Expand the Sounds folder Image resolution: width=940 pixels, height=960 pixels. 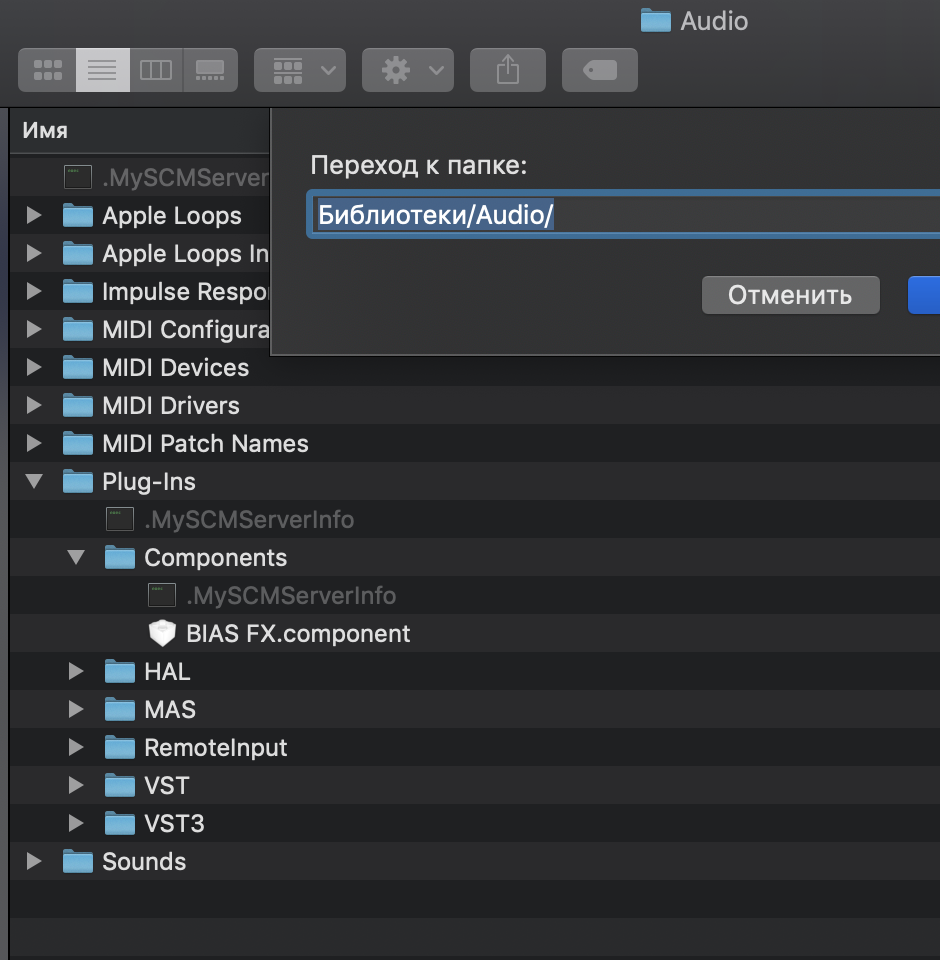34,861
